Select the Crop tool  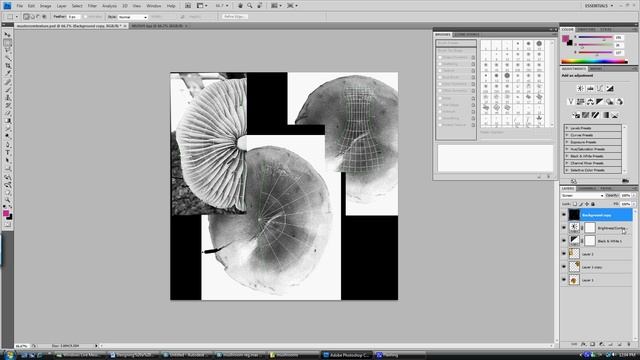pos(7,66)
